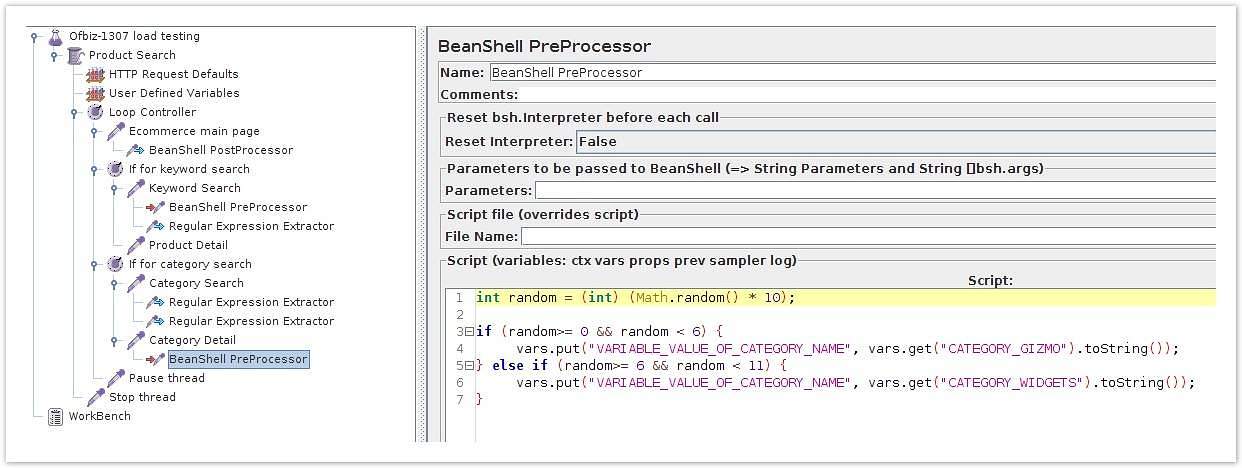Fold the else-if block on line 5
The width and height of the screenshot is (1242, 468).
[470, 365]
